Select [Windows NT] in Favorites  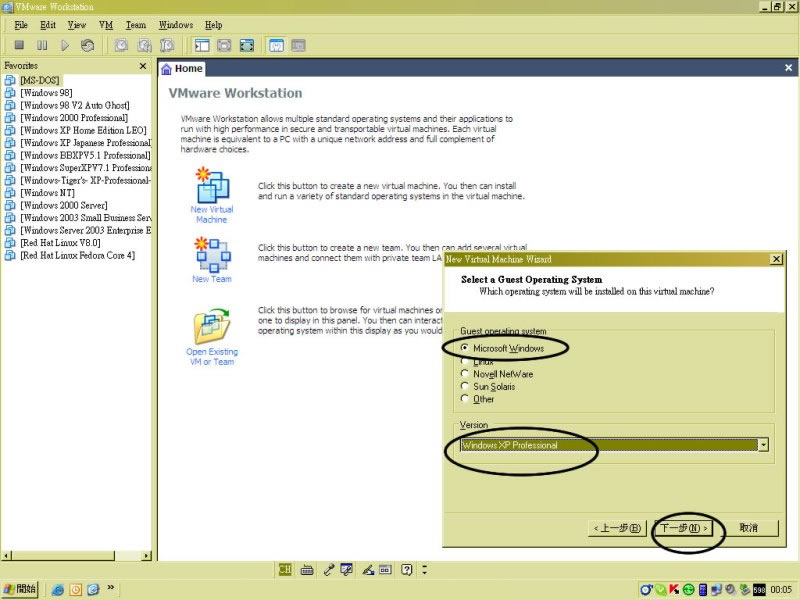coord(47,192)
